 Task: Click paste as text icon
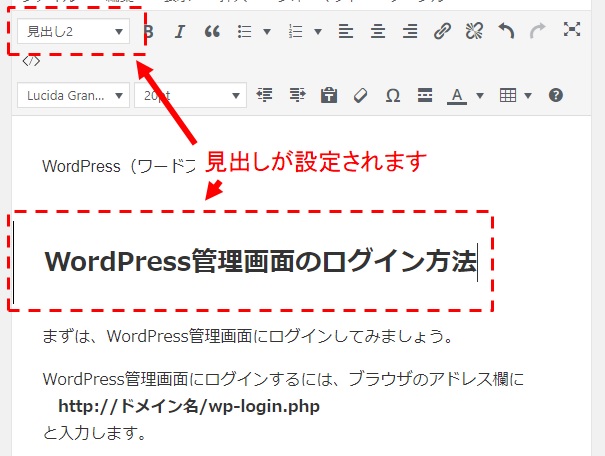pyautogui.click(x=329, y=95)
